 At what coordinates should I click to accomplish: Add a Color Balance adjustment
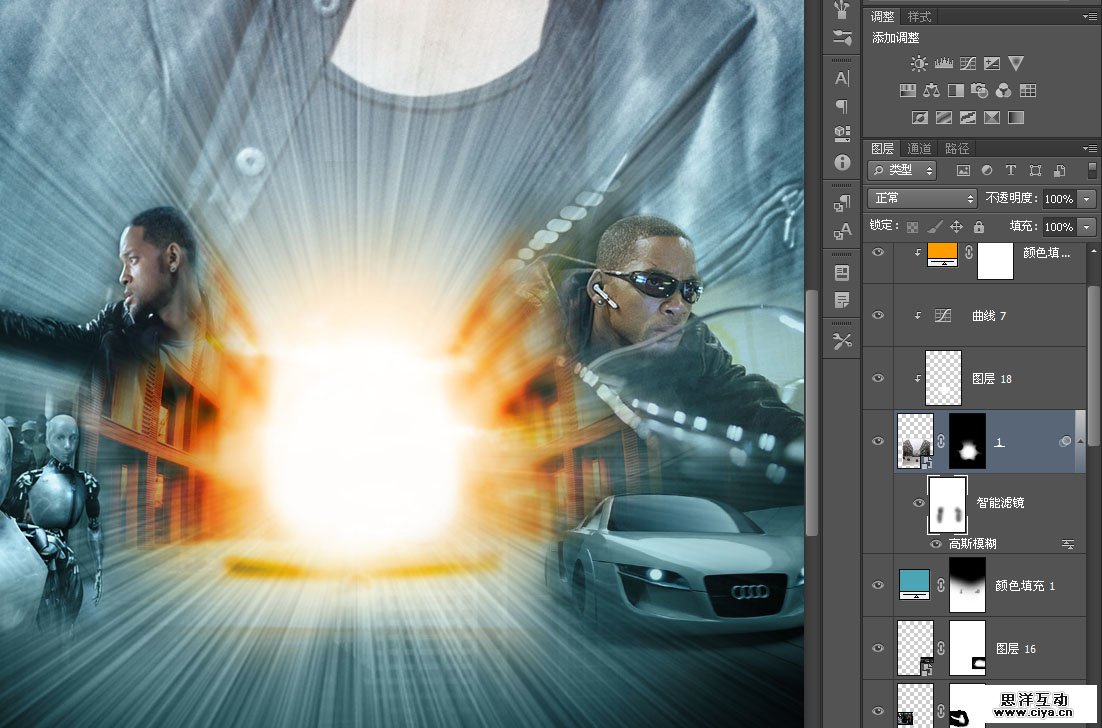[x=932, y=91]
